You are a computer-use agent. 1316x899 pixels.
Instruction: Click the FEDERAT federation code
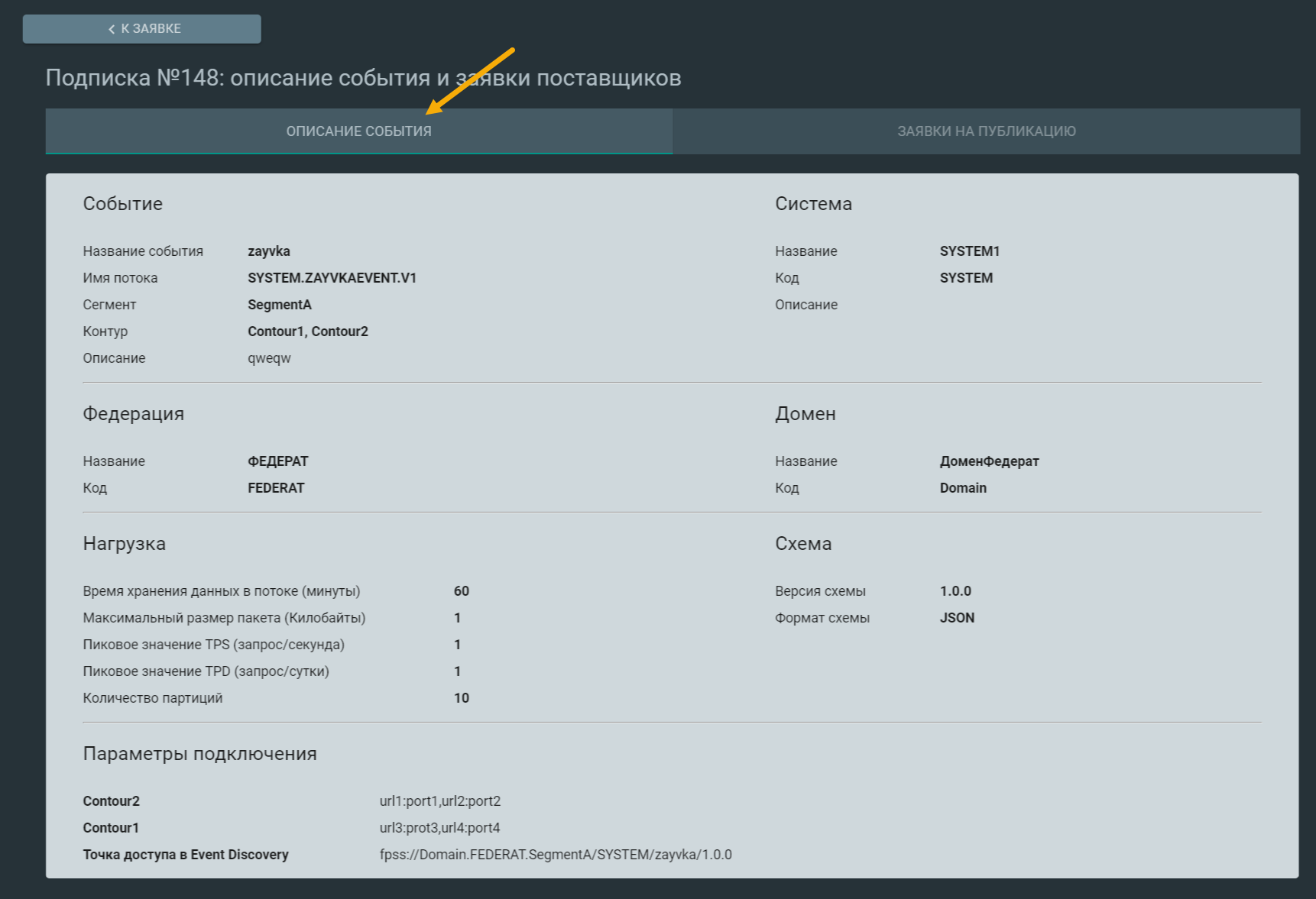pyautogui.click(x=276, y=488)
